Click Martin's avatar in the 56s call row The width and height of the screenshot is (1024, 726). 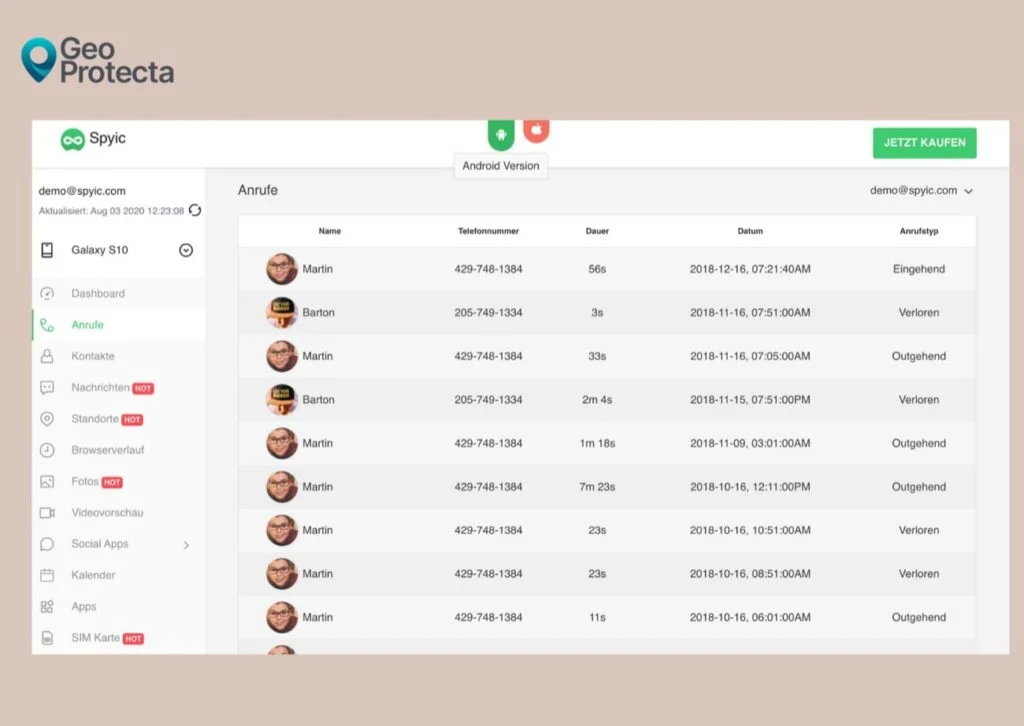pos(282,269)
